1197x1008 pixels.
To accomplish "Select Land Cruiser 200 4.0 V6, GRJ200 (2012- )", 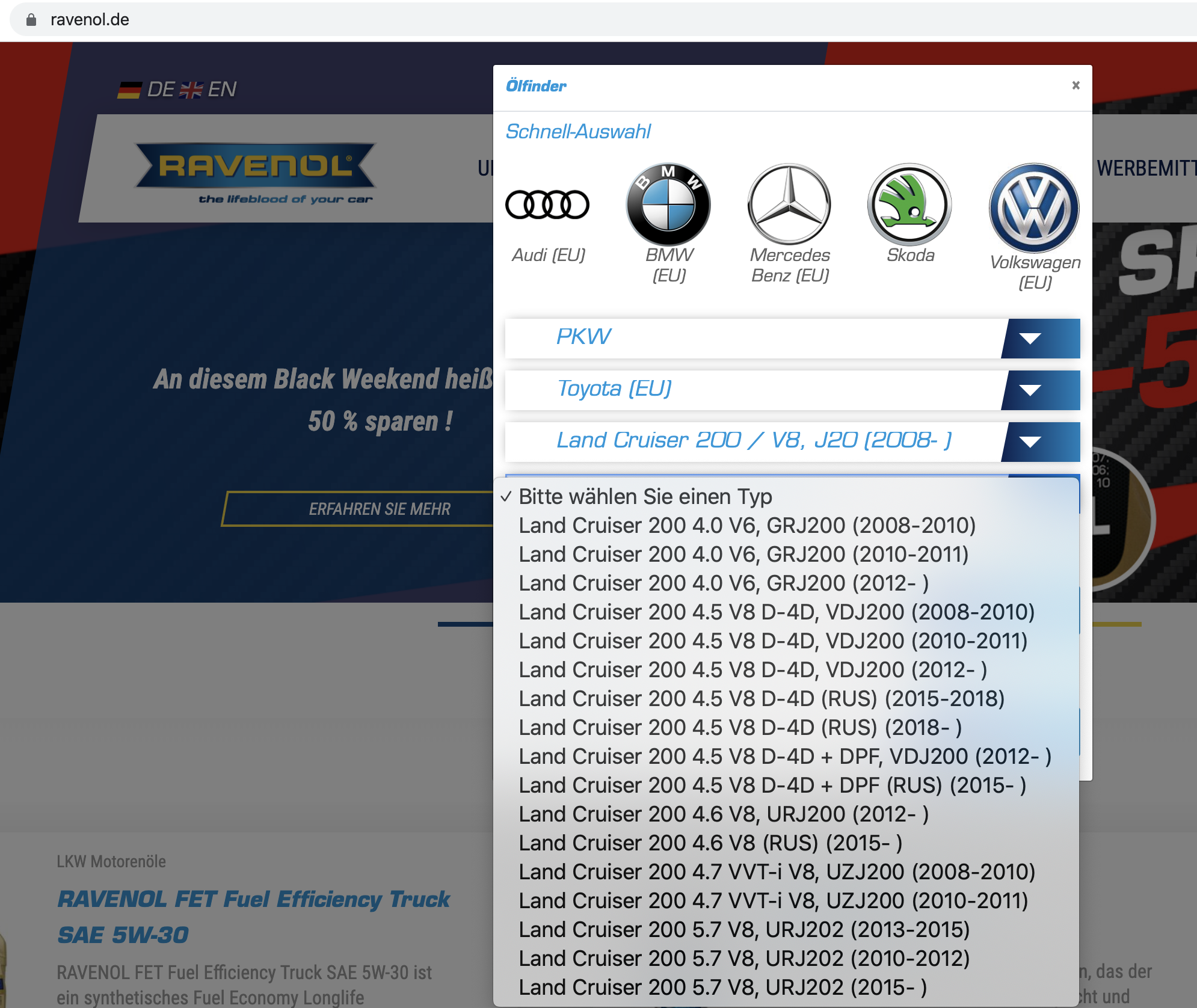I will (x=786, y=583).
